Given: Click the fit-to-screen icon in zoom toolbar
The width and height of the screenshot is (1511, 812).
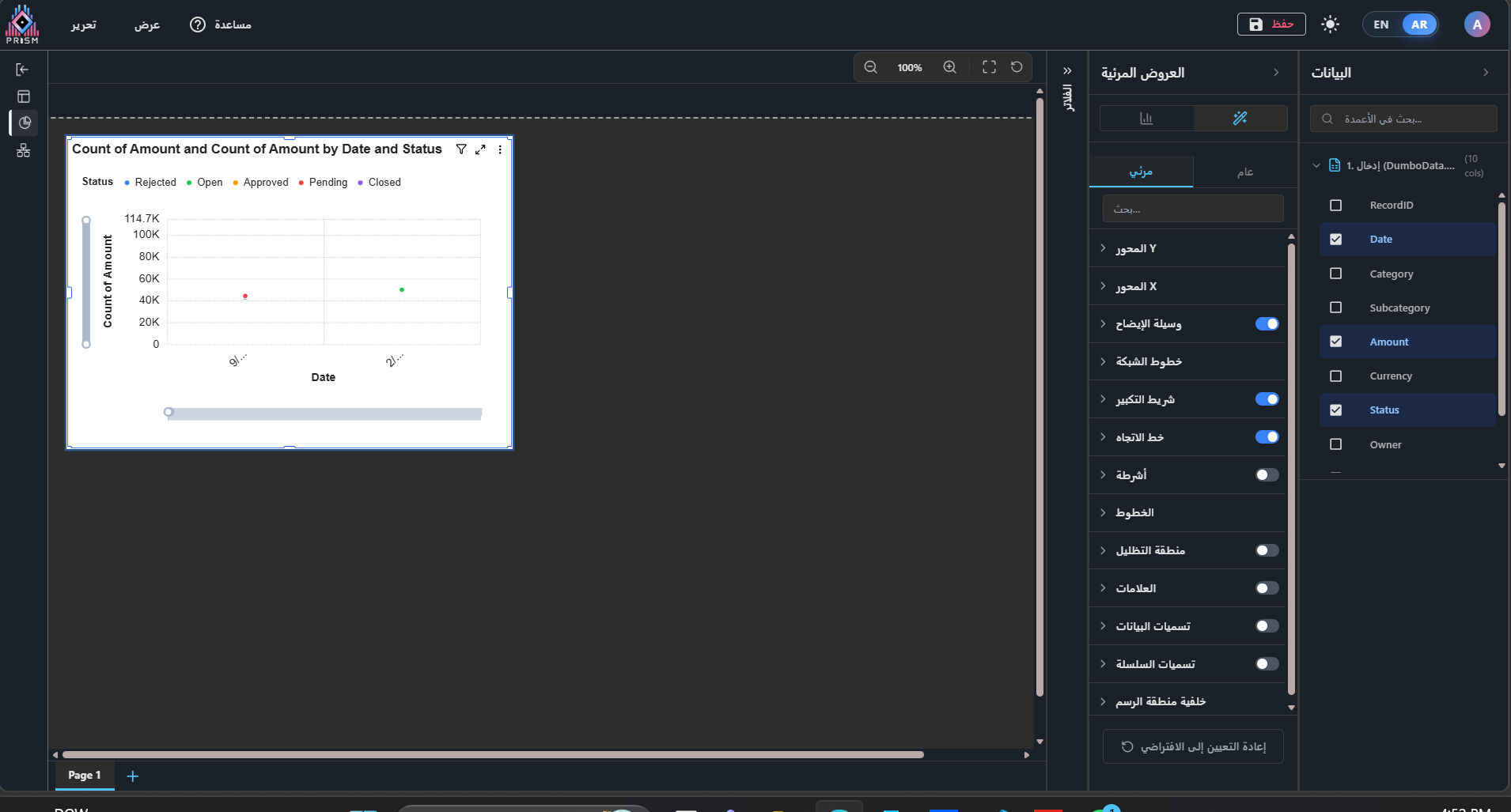Looking at the screenshot, I should 989,67.
